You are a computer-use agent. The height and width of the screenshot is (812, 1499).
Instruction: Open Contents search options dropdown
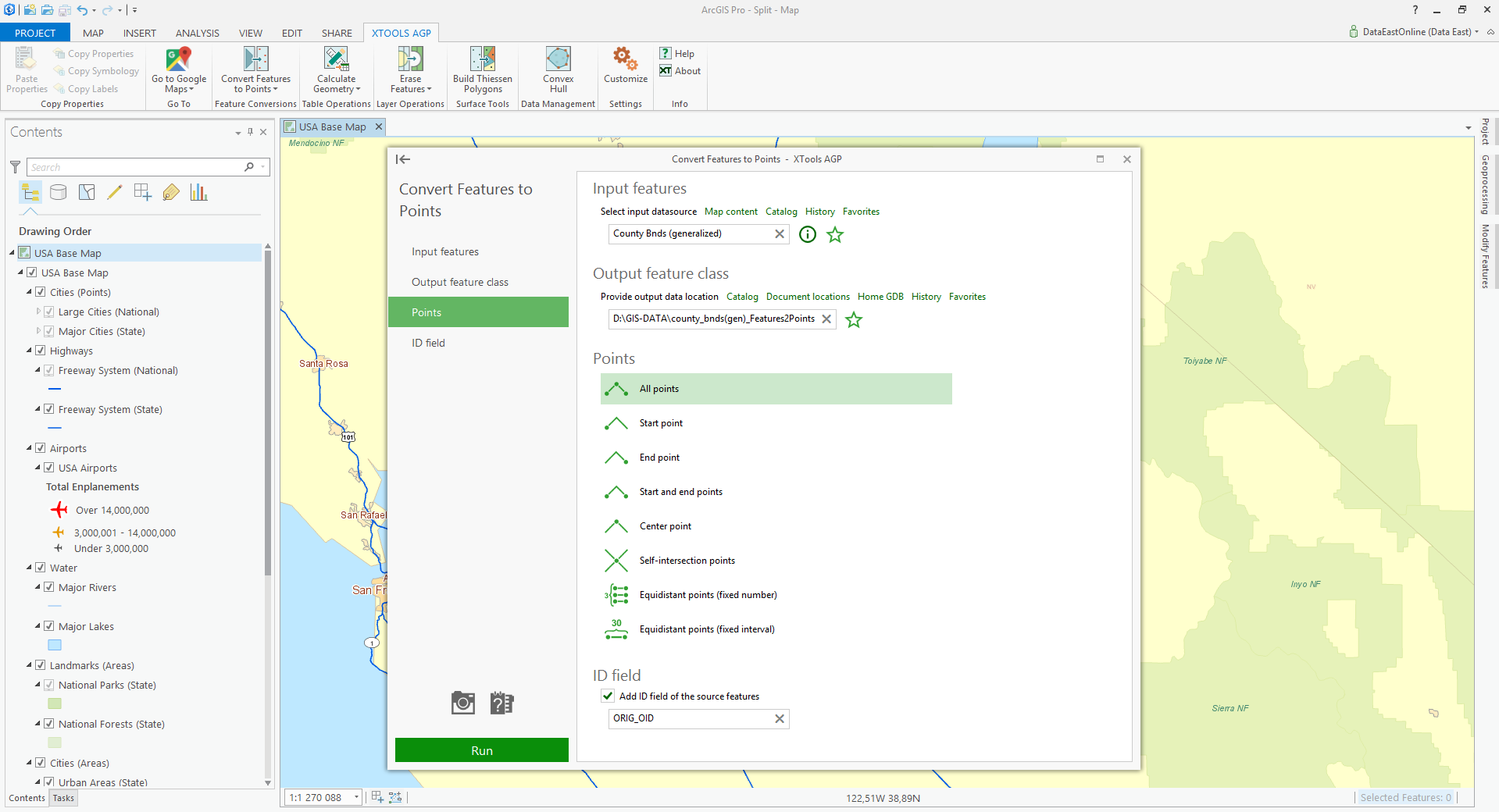coord(263,167)
